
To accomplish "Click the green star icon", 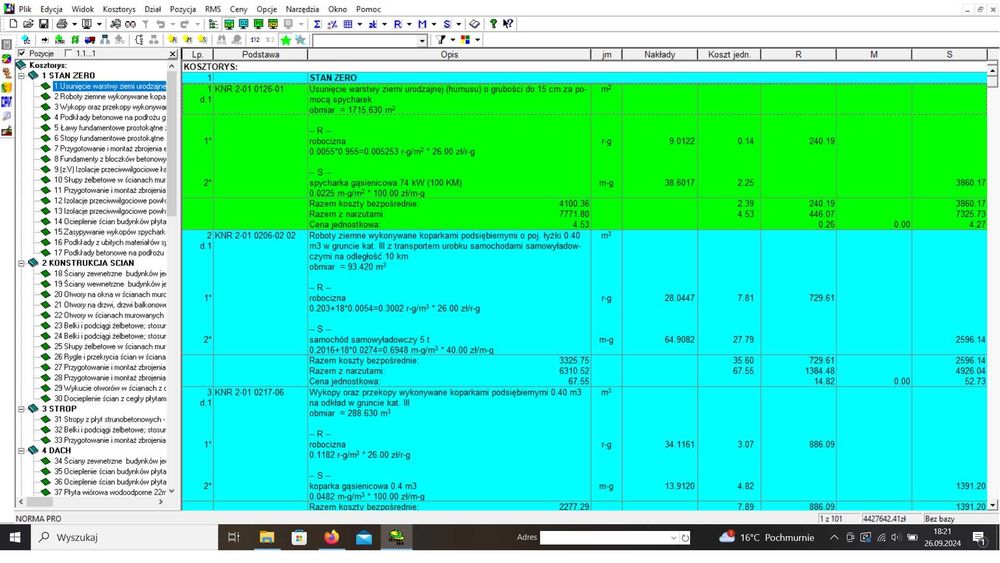I will (x=286, y=40).
